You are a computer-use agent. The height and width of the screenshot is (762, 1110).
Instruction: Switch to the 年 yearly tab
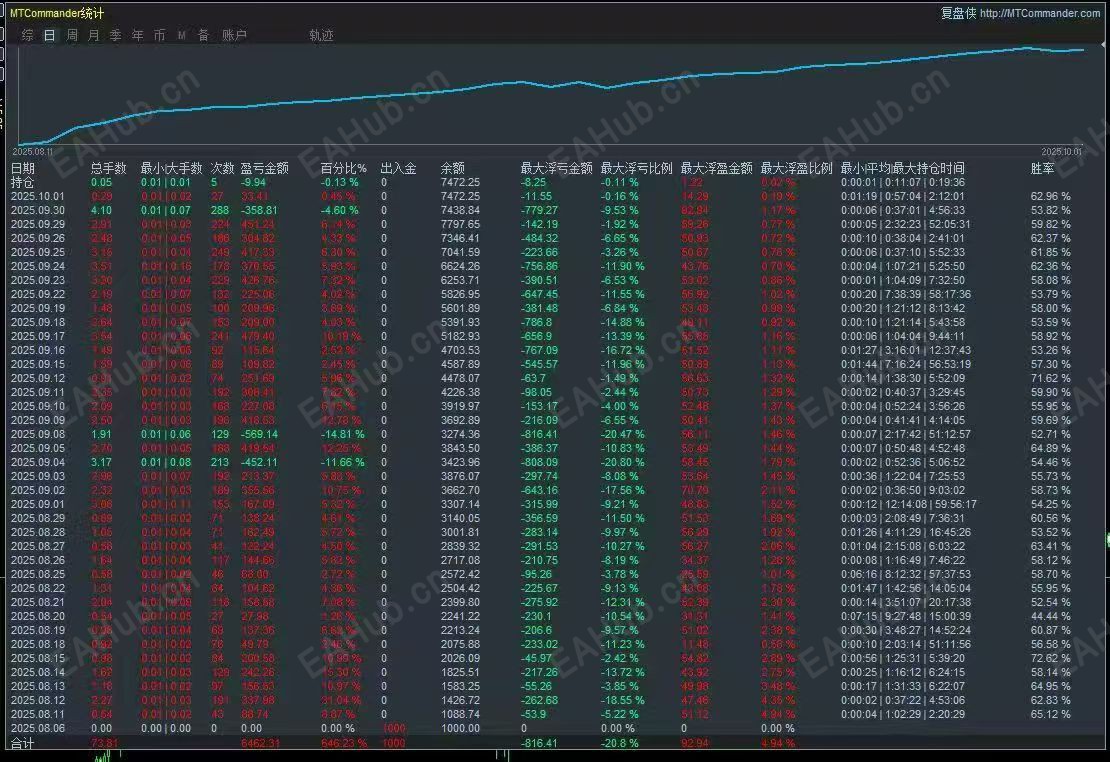(x=138, y=35)
